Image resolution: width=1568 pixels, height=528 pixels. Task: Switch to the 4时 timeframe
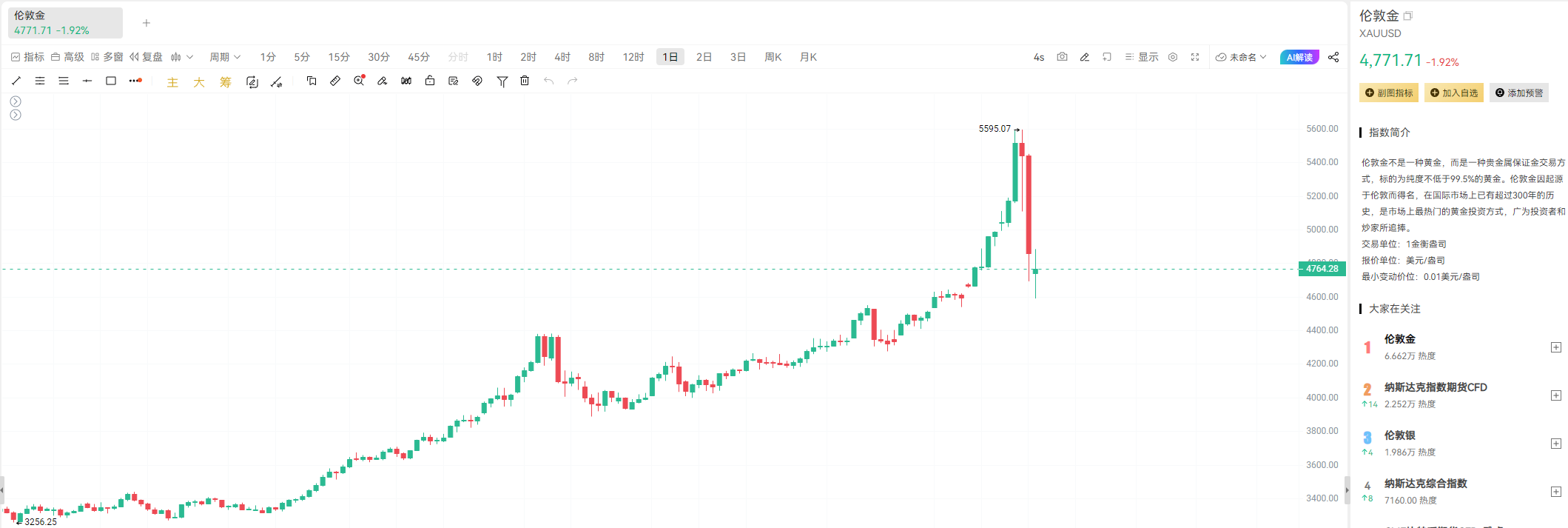click(562, 57)
